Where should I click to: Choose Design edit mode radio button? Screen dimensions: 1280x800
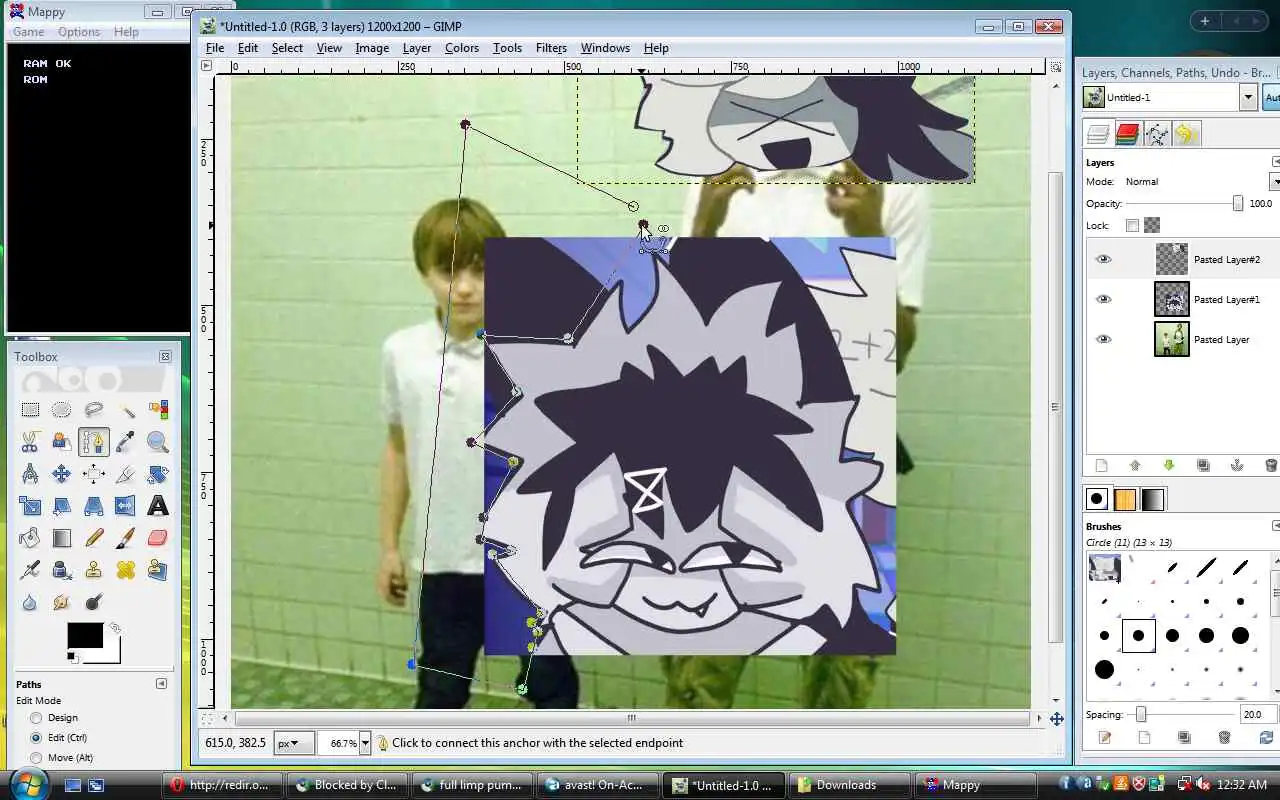[37, 718]
